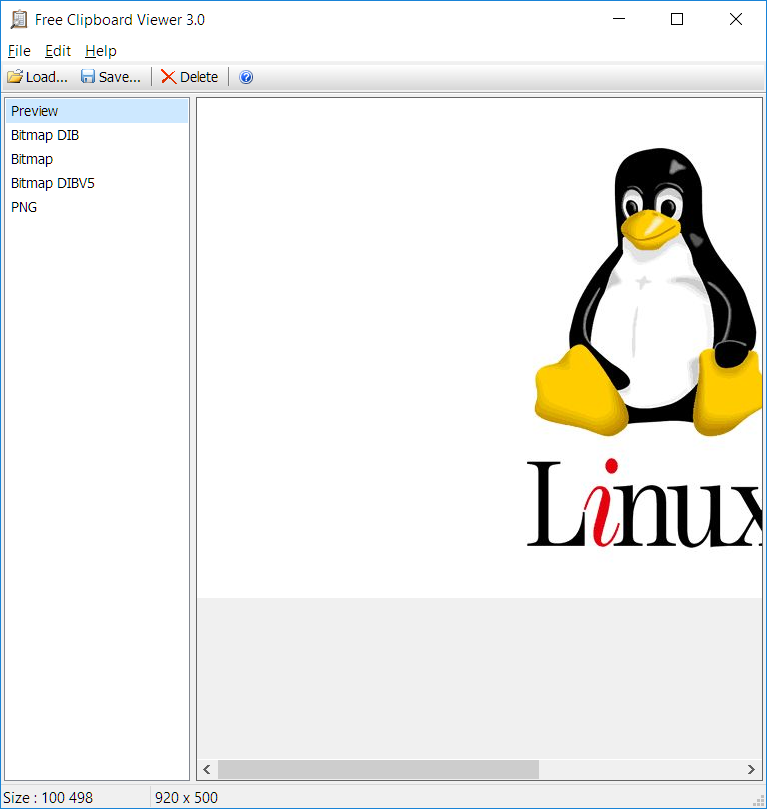Click the window resize grip in status bar
Image resolution: width=767 pixels, height=809 pixels.
click(759, 801)
